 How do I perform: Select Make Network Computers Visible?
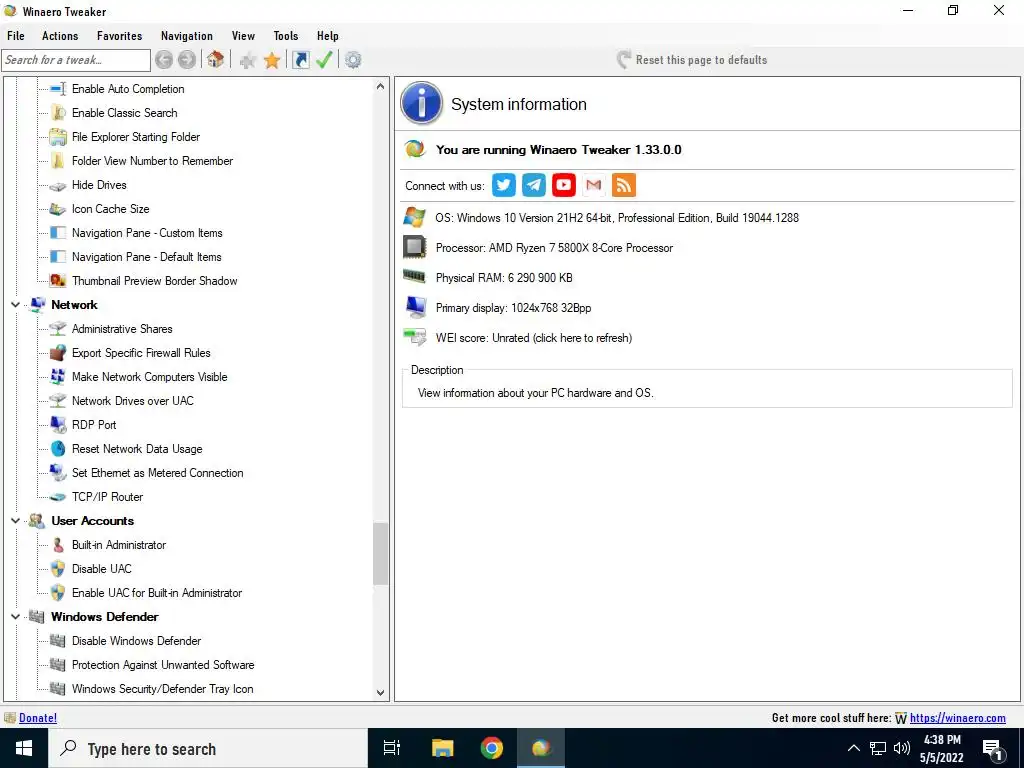(150, 377)
